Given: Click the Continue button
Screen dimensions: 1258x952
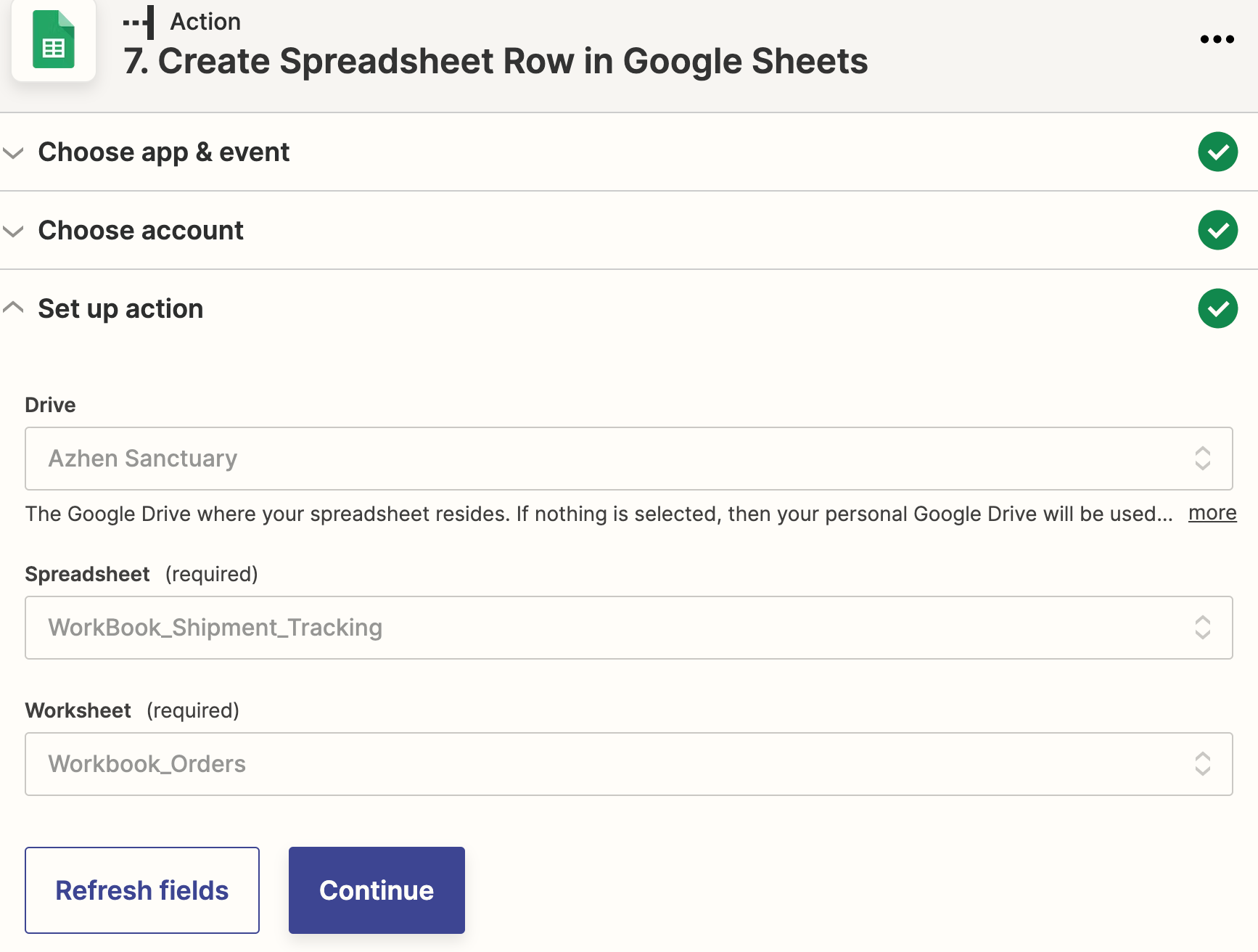Looking at the screenshot, I should 377,890.
